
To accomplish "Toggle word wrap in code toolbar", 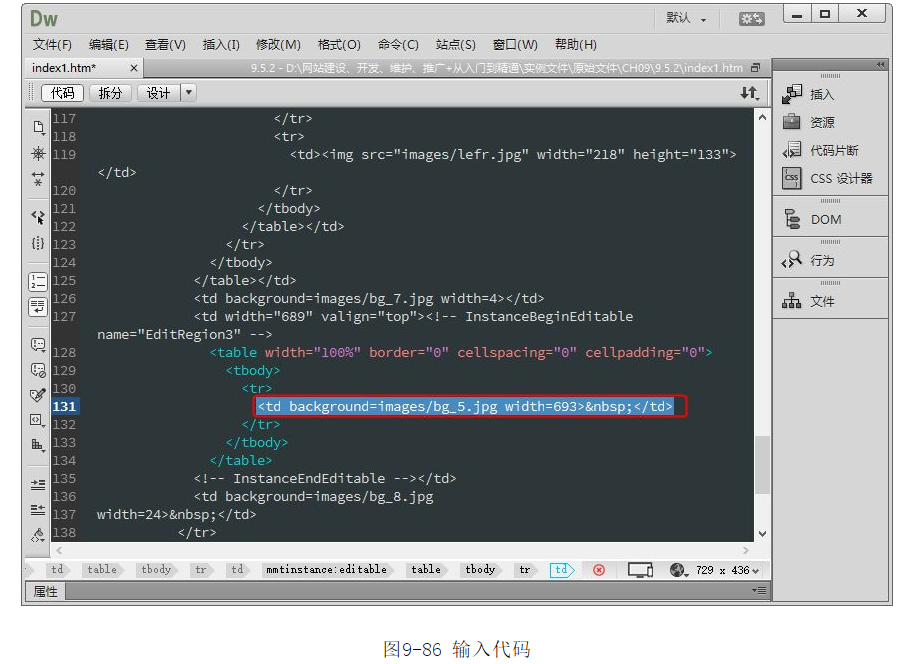I will click(38, 307).
